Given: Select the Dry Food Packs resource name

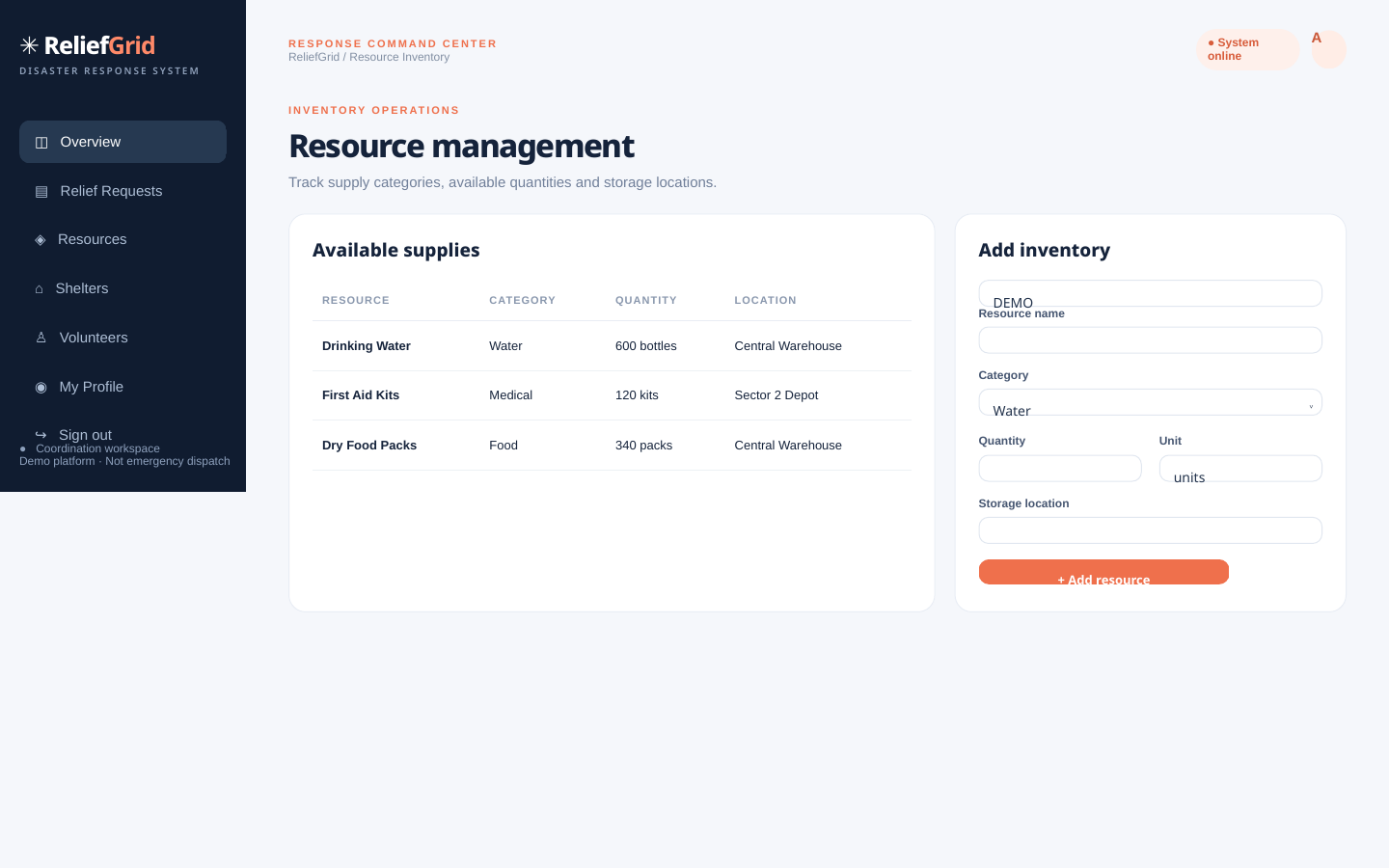Looking at the screenshot, I should click(x=369, y=446).
